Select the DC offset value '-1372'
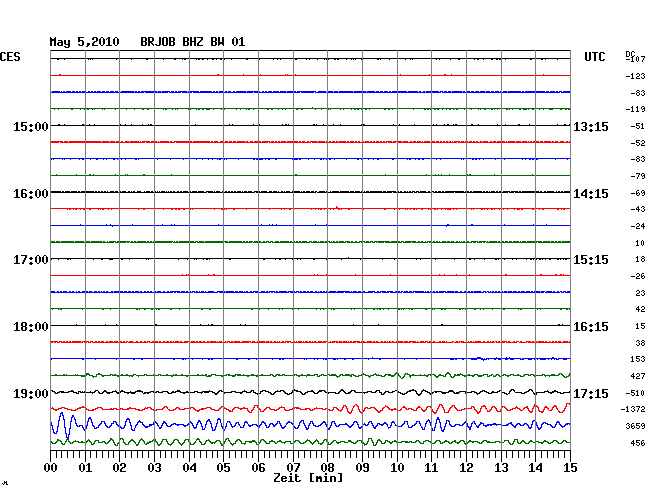 633,409
